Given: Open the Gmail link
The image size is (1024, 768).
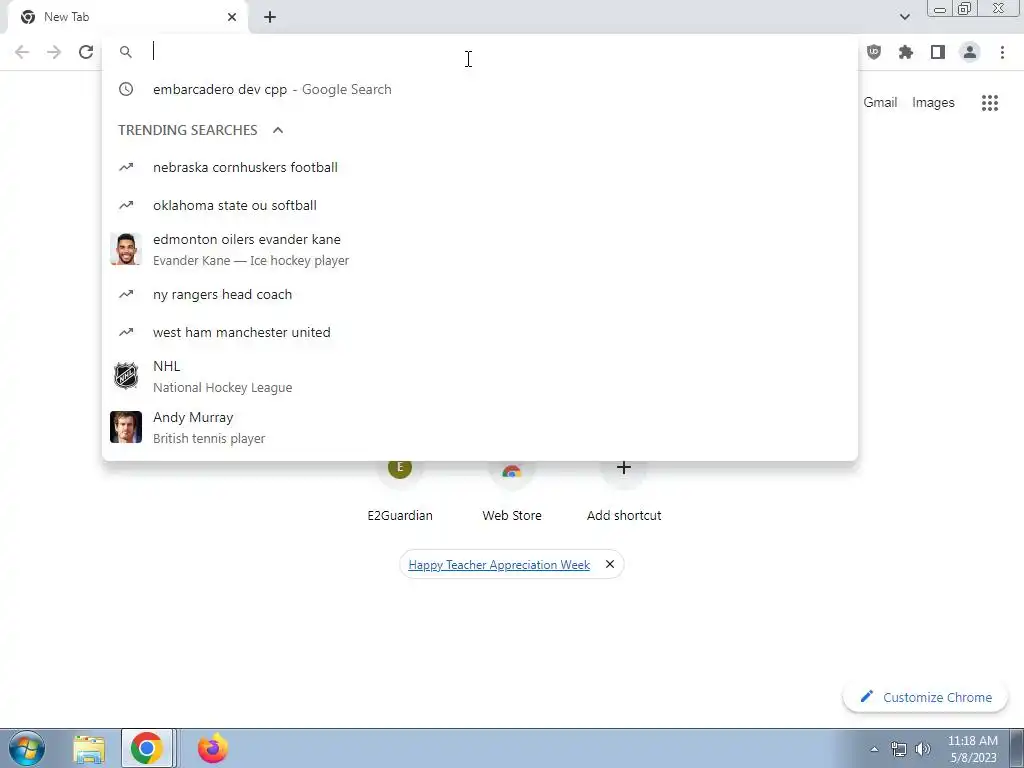Looking at the screenshot, I should click(x=880, y=103).
